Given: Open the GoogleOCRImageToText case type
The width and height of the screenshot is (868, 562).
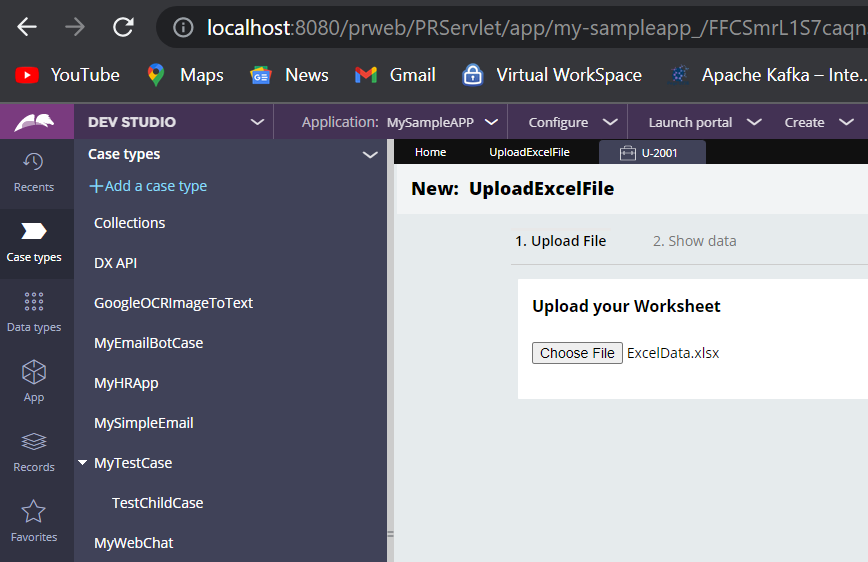Looking at the screenshot, I should click(x=173, y=303).
